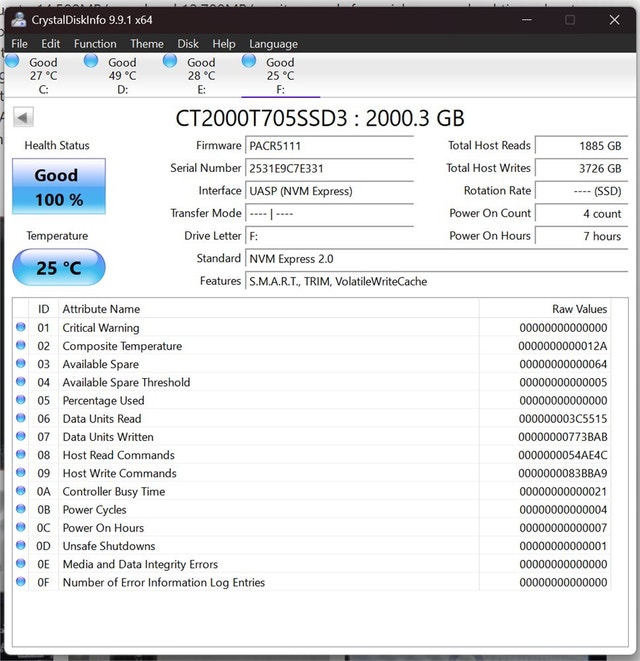Click the Standard field NVM Express 2.0
The height and width of the screenshot is (661, 640).
click(436, 259)
